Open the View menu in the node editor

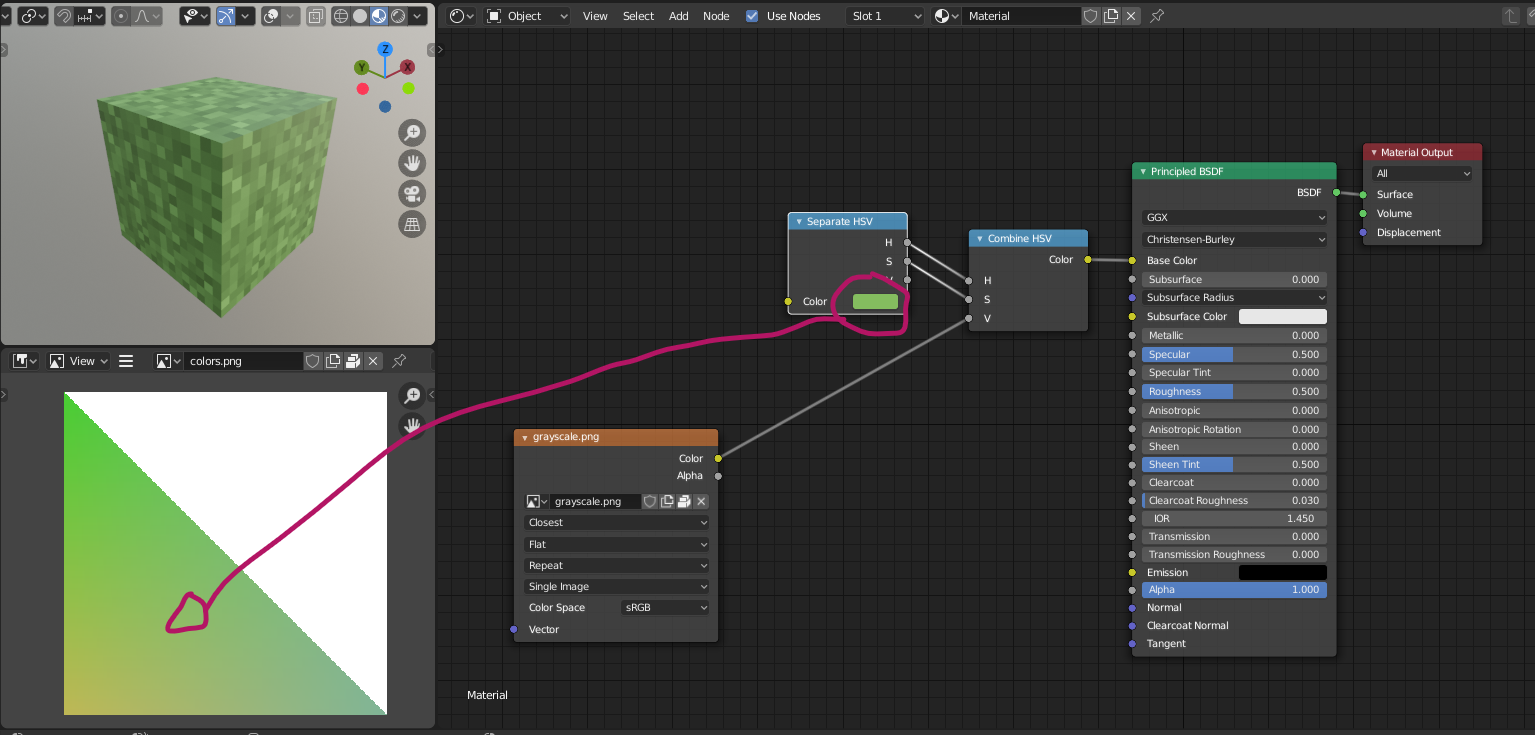[x=595, y=16]
